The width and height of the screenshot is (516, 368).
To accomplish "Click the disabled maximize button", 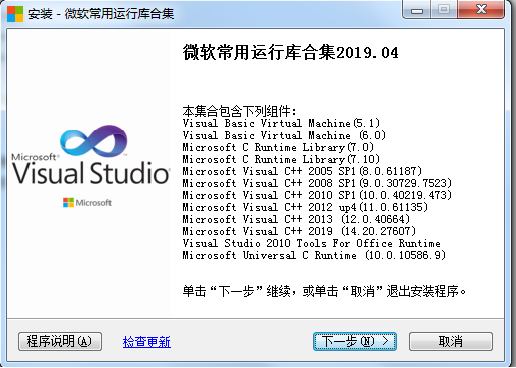I will 444,9.
